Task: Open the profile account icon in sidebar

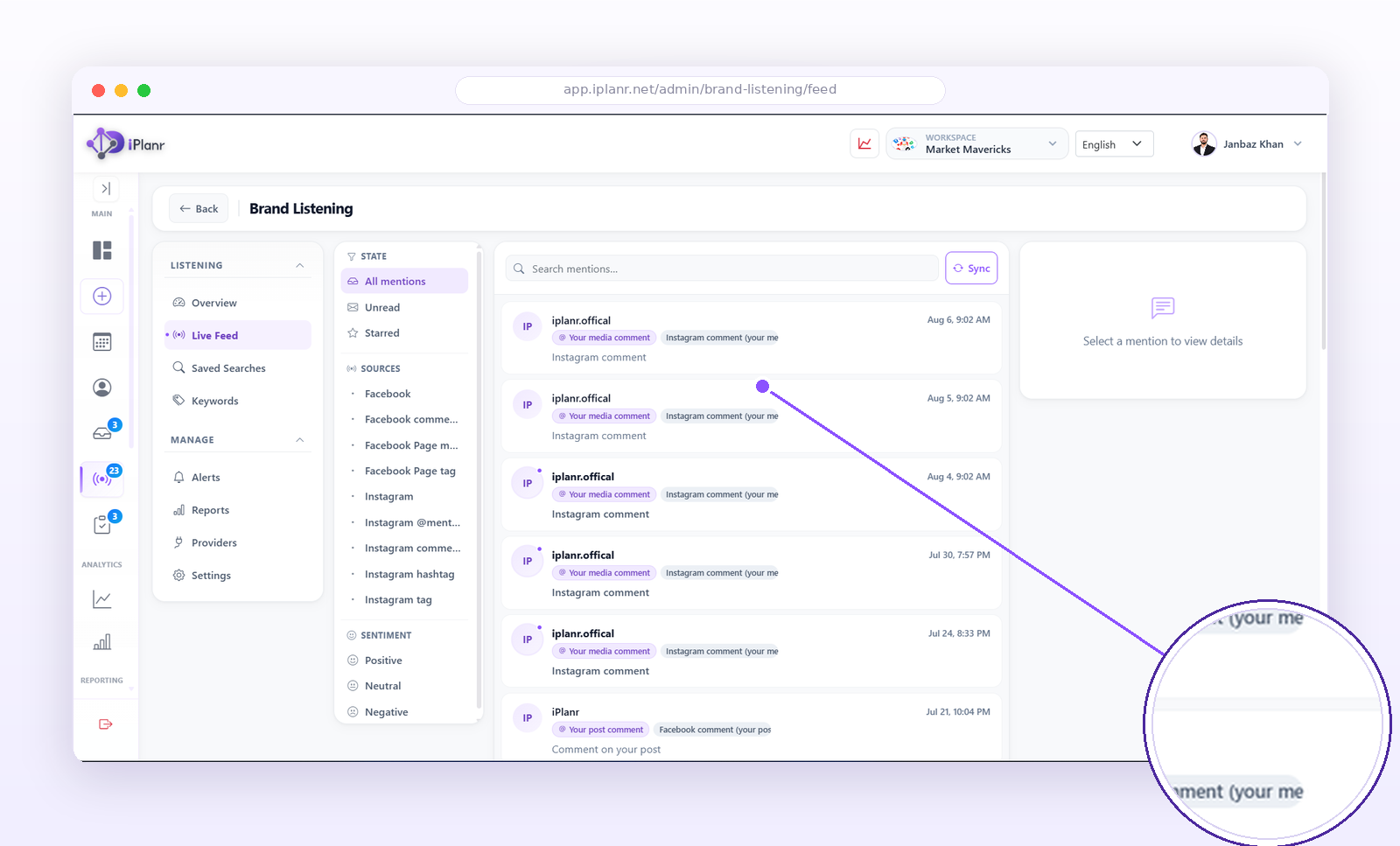Action: (102, 388)
